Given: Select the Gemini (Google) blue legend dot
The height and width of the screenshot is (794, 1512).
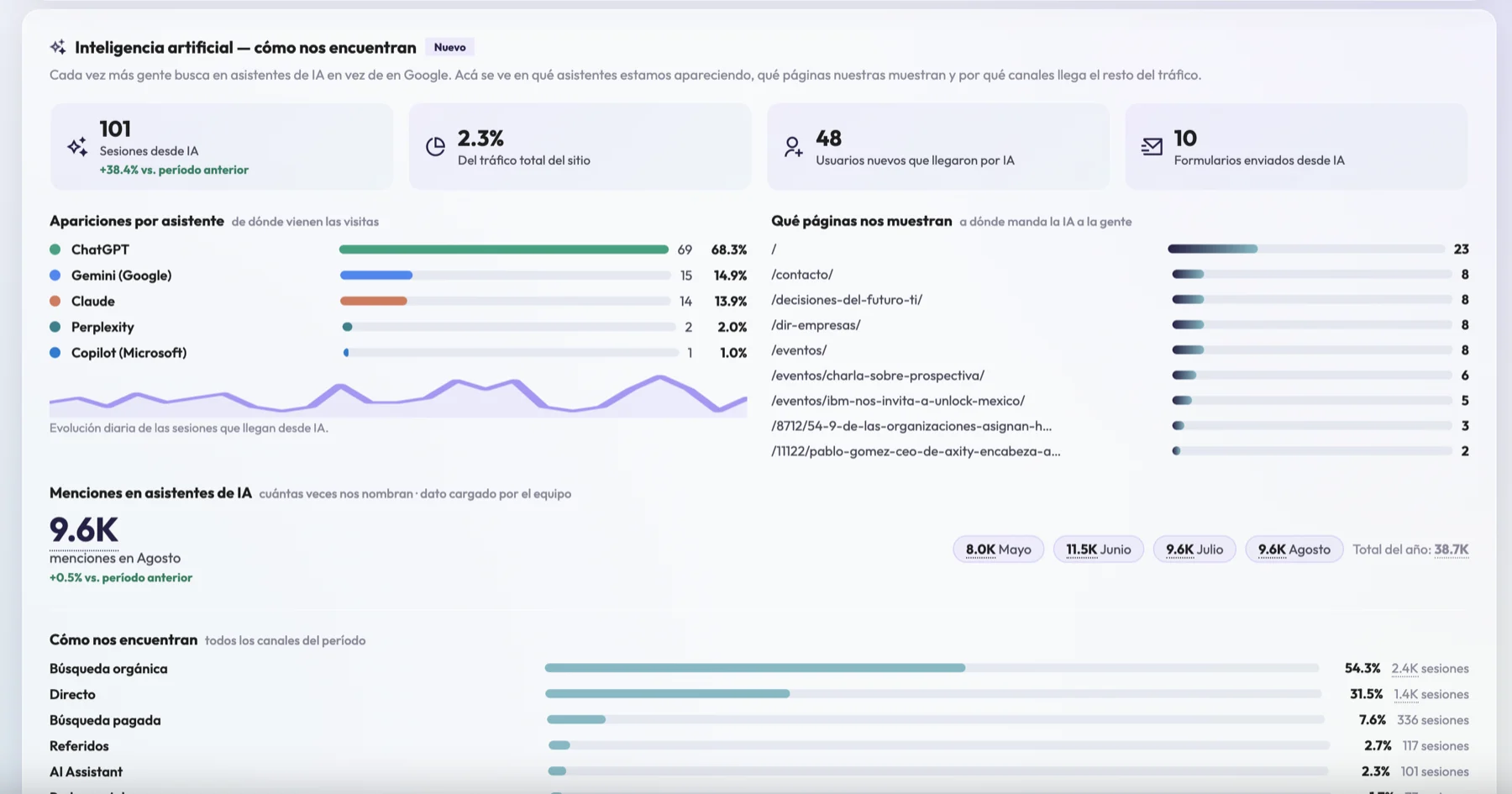Looking at the screenshot, I should point(55,276).
